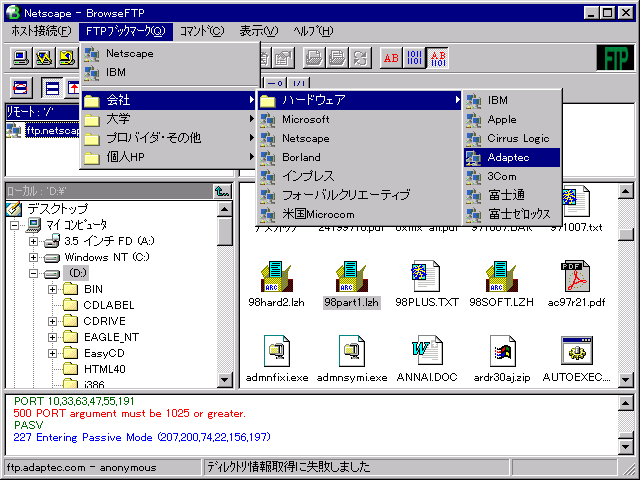The width and height of the screenshot is (640, 480).
Task: Select the 98SOFT.LZH archive file
Action: [501, 284]
